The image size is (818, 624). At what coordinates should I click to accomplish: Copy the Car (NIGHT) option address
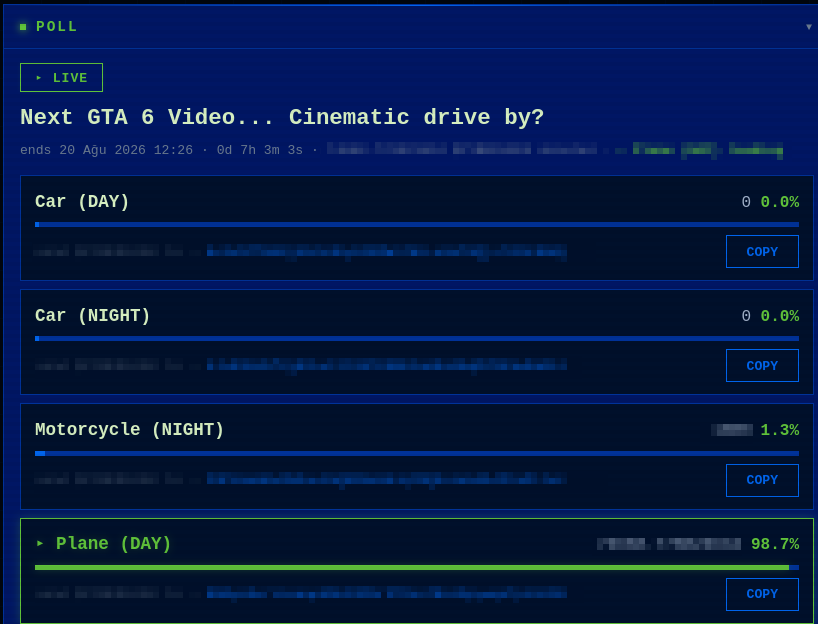762,366
